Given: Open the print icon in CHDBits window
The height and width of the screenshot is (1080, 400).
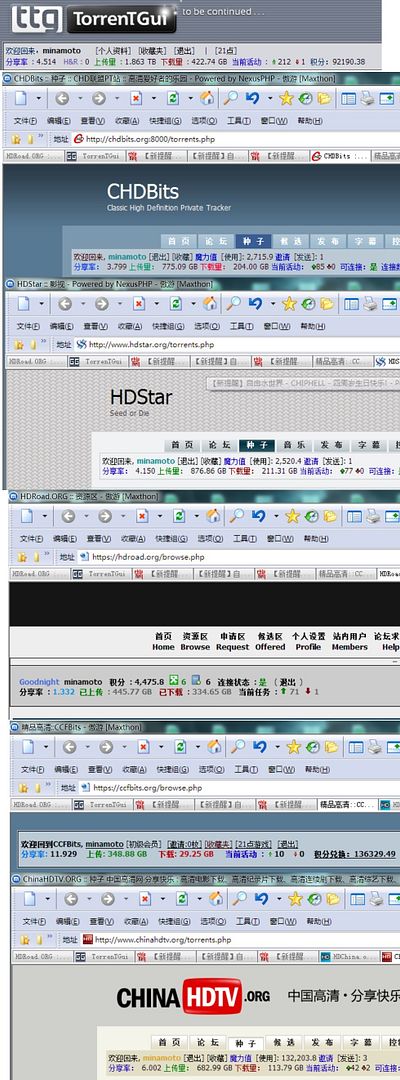Looking at the screenshot, I should click(368, 98).
